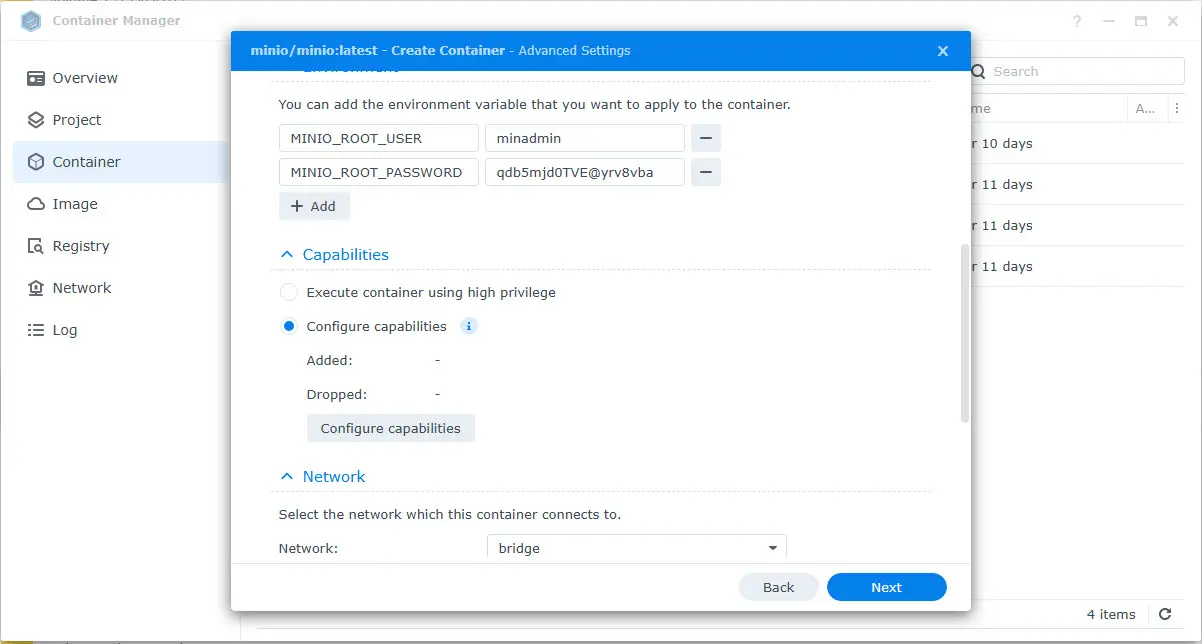Remove the MINIO_ROOT_PASSWORD variable with minus
This screenshot has width=1202, height=644.
point(706,172)
